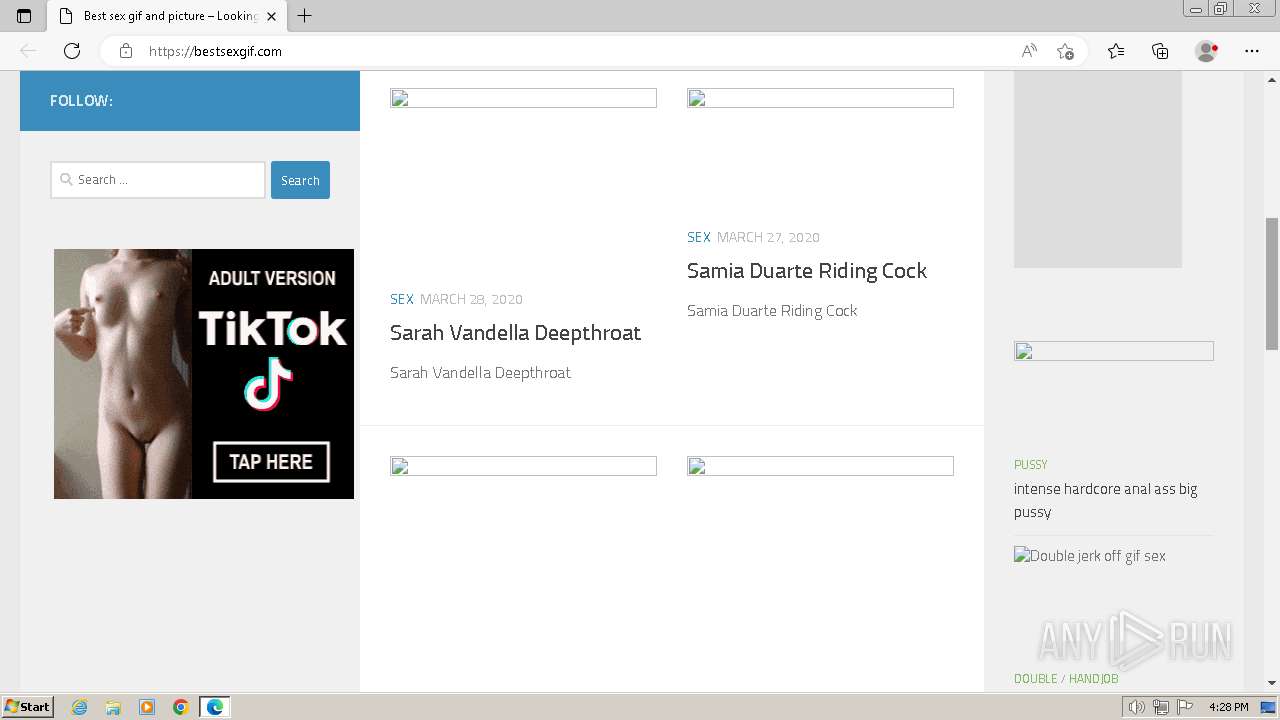Activate the Read aloud icon

tap(1029, 51)
